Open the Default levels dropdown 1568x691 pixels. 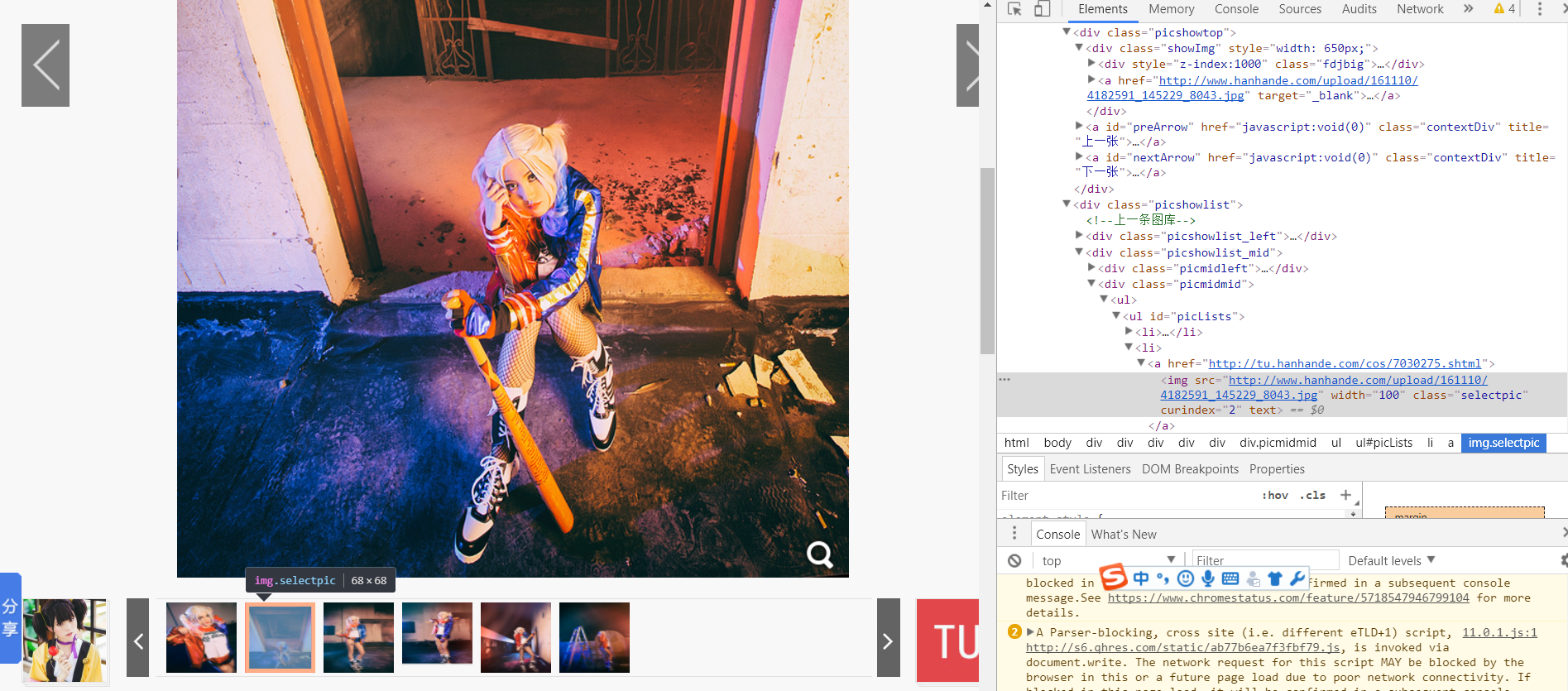pos(1392,560)
